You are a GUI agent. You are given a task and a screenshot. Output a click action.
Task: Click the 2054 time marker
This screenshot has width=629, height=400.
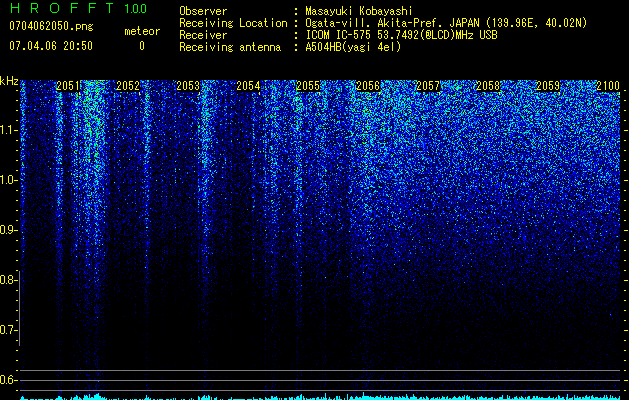tap(248, 86)
